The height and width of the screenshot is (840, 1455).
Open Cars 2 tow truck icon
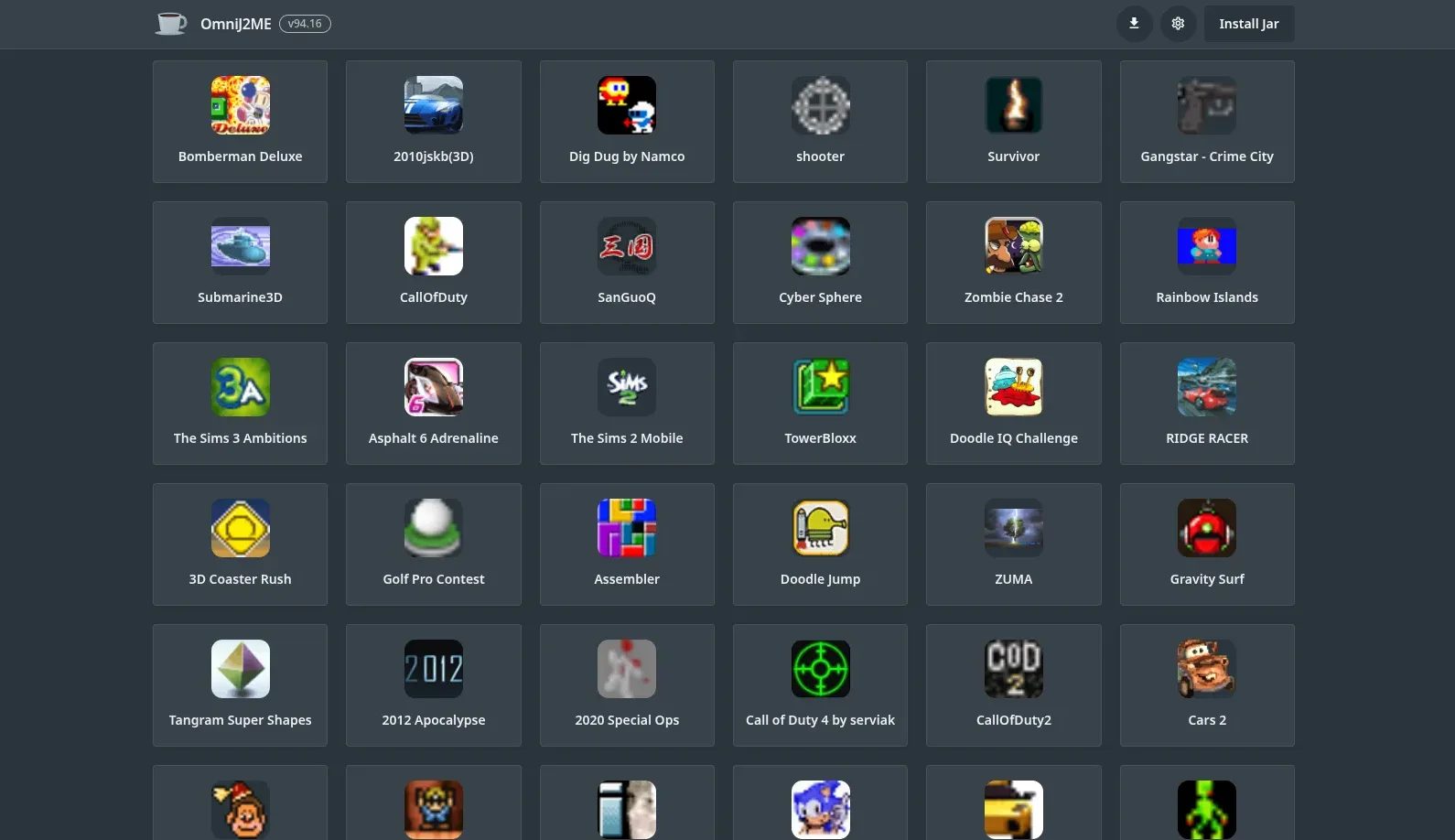1207,669
